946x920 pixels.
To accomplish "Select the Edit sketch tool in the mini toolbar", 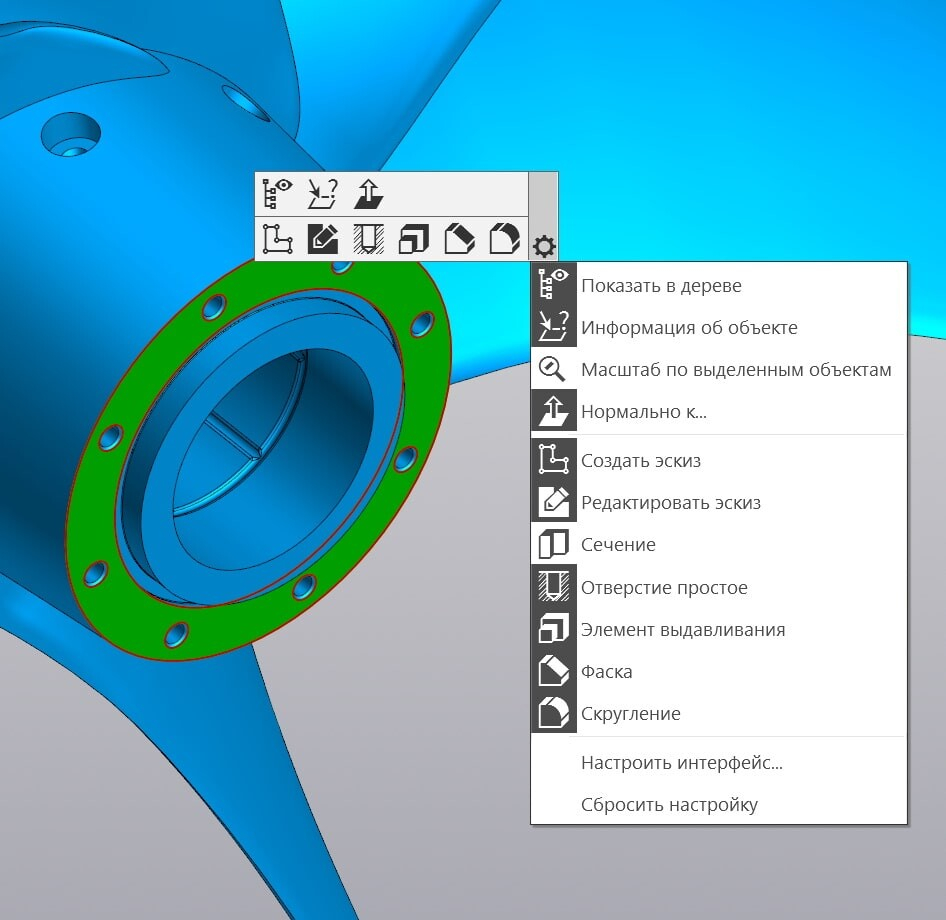I will (x=323, y=239).
